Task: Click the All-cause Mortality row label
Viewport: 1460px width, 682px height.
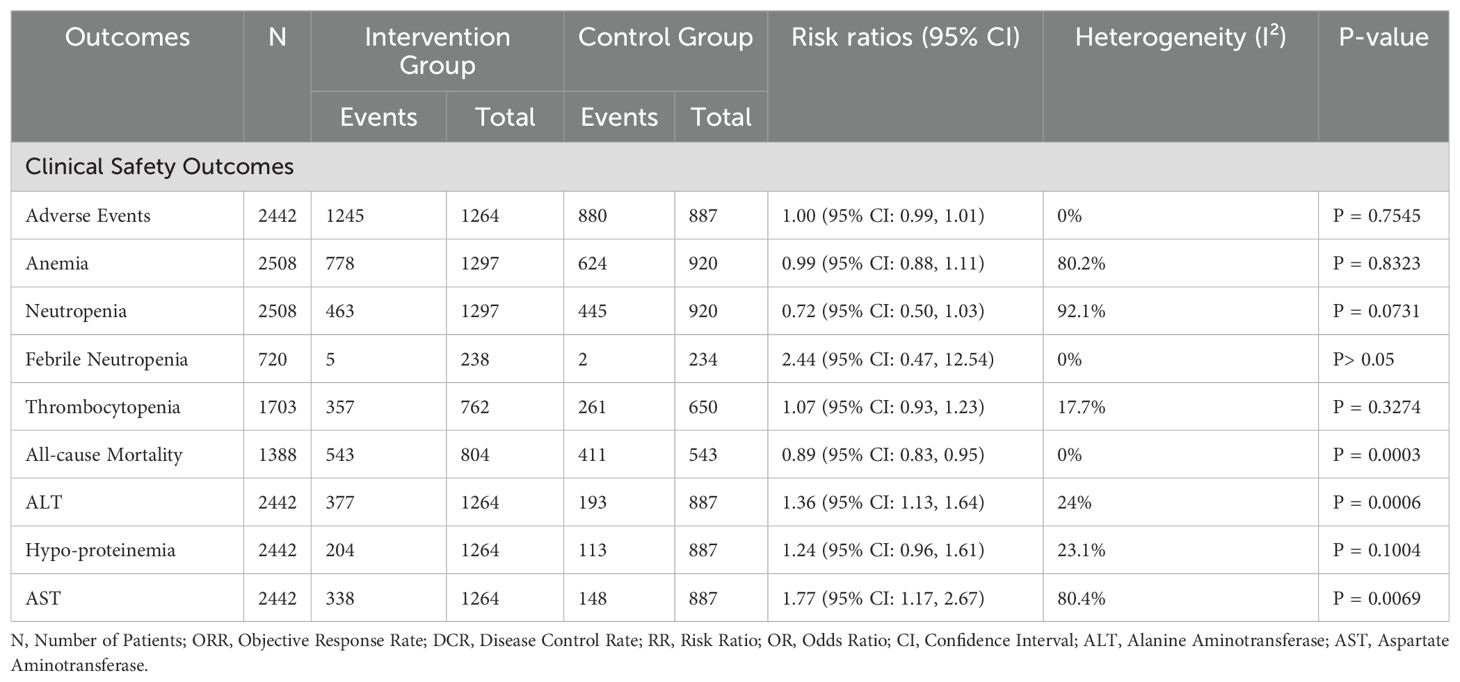Action: point(104,455)
